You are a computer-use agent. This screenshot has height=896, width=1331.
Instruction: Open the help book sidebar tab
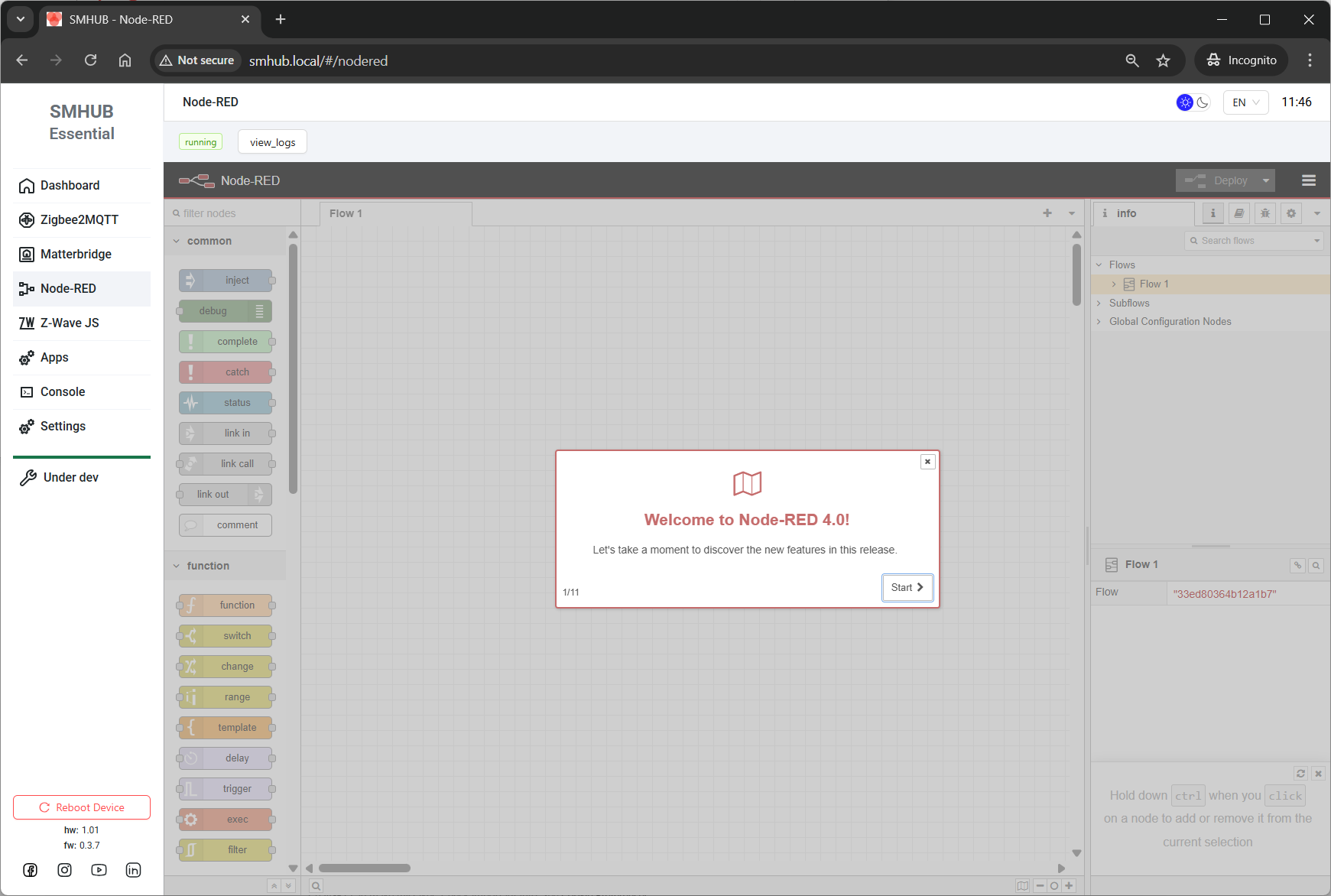1239,213
